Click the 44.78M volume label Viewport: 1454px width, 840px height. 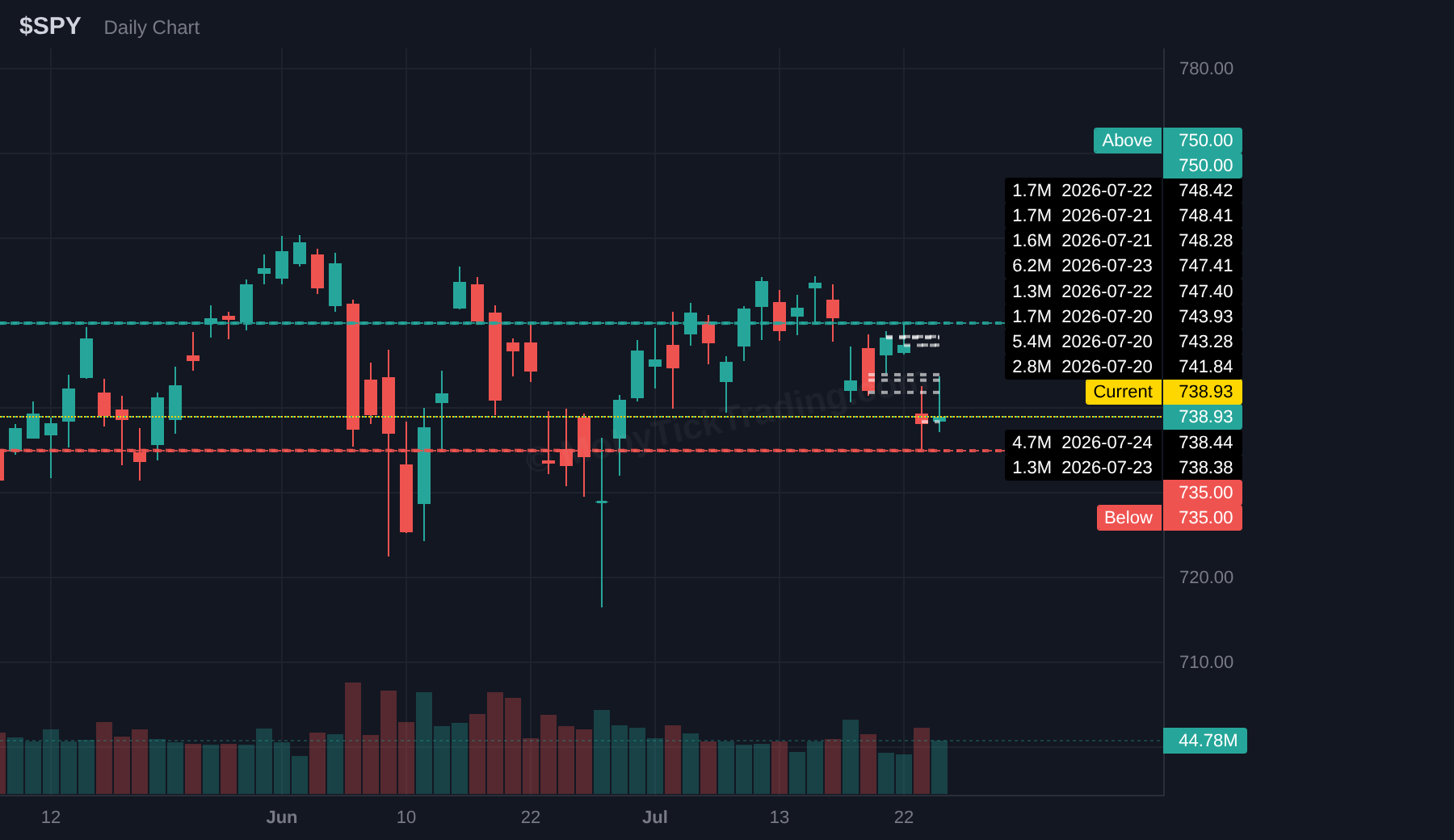(1205, 741)
